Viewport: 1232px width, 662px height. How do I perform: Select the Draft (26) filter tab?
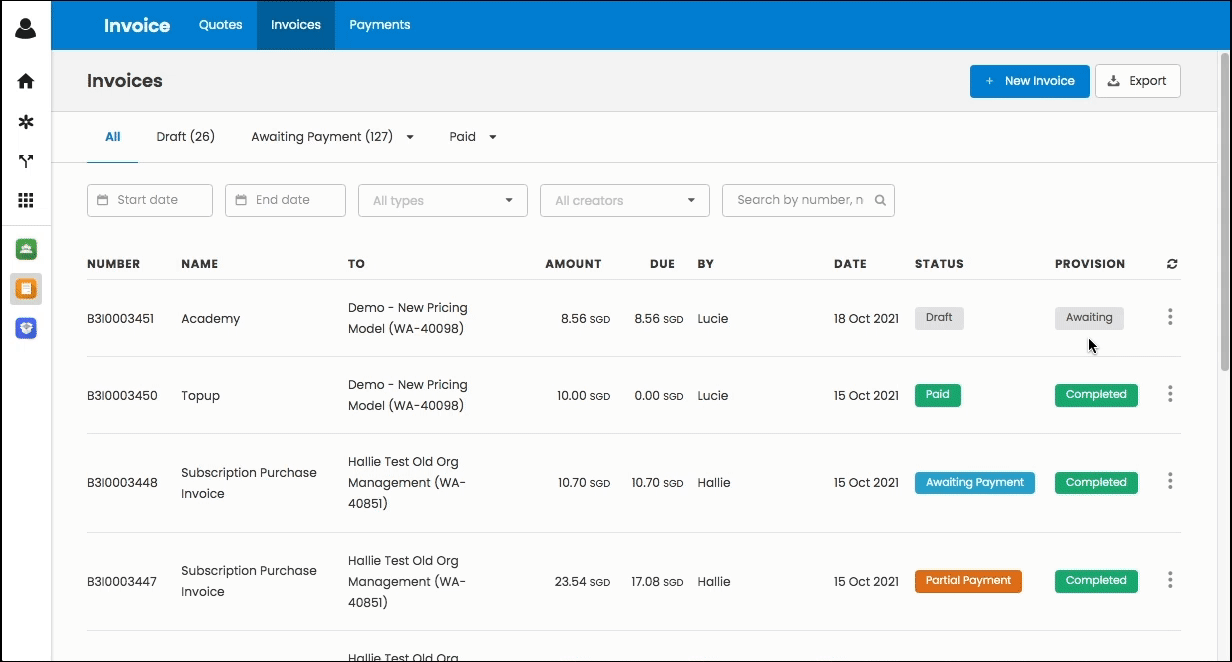click(186, 137)
